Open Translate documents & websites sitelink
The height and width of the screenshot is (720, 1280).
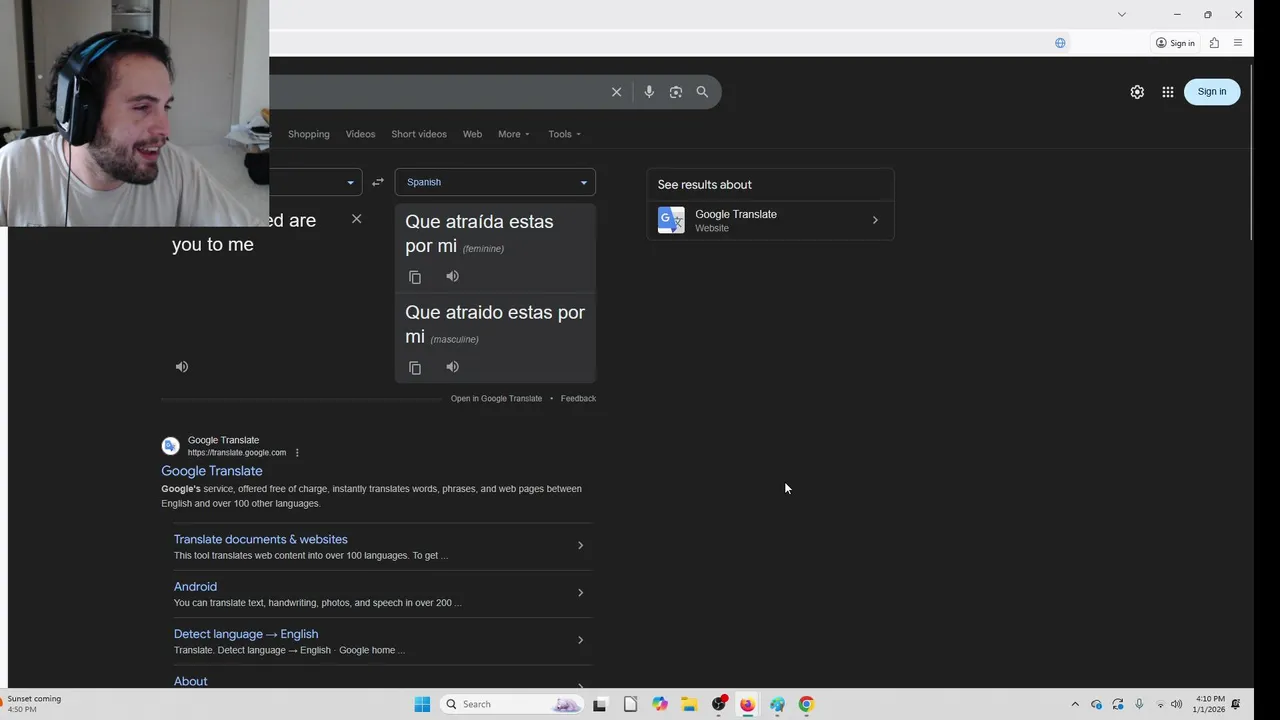click(x=261, y=539)
